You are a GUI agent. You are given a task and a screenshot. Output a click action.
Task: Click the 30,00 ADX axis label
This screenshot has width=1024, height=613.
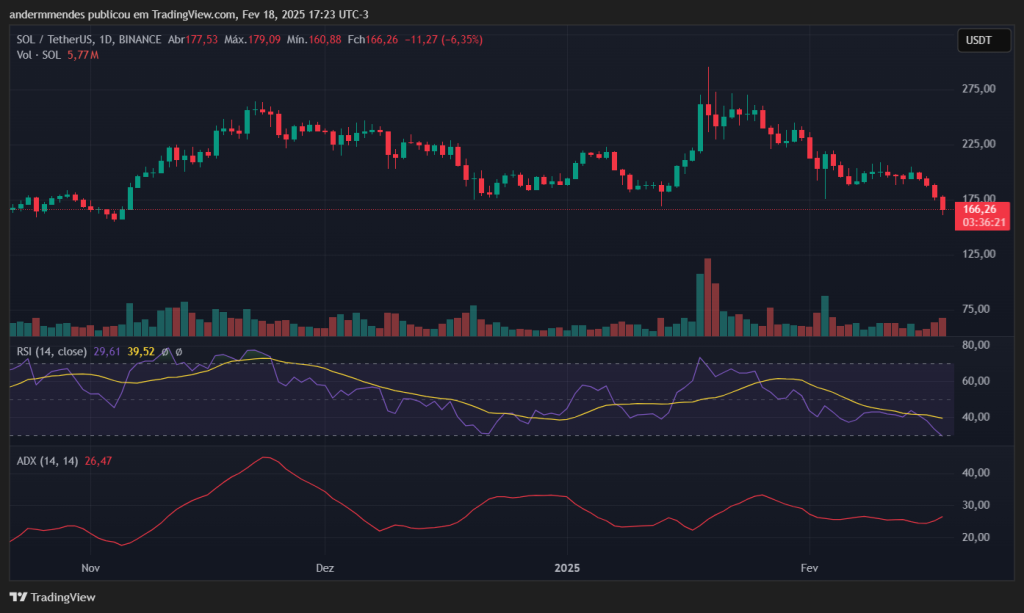(976, 505)
